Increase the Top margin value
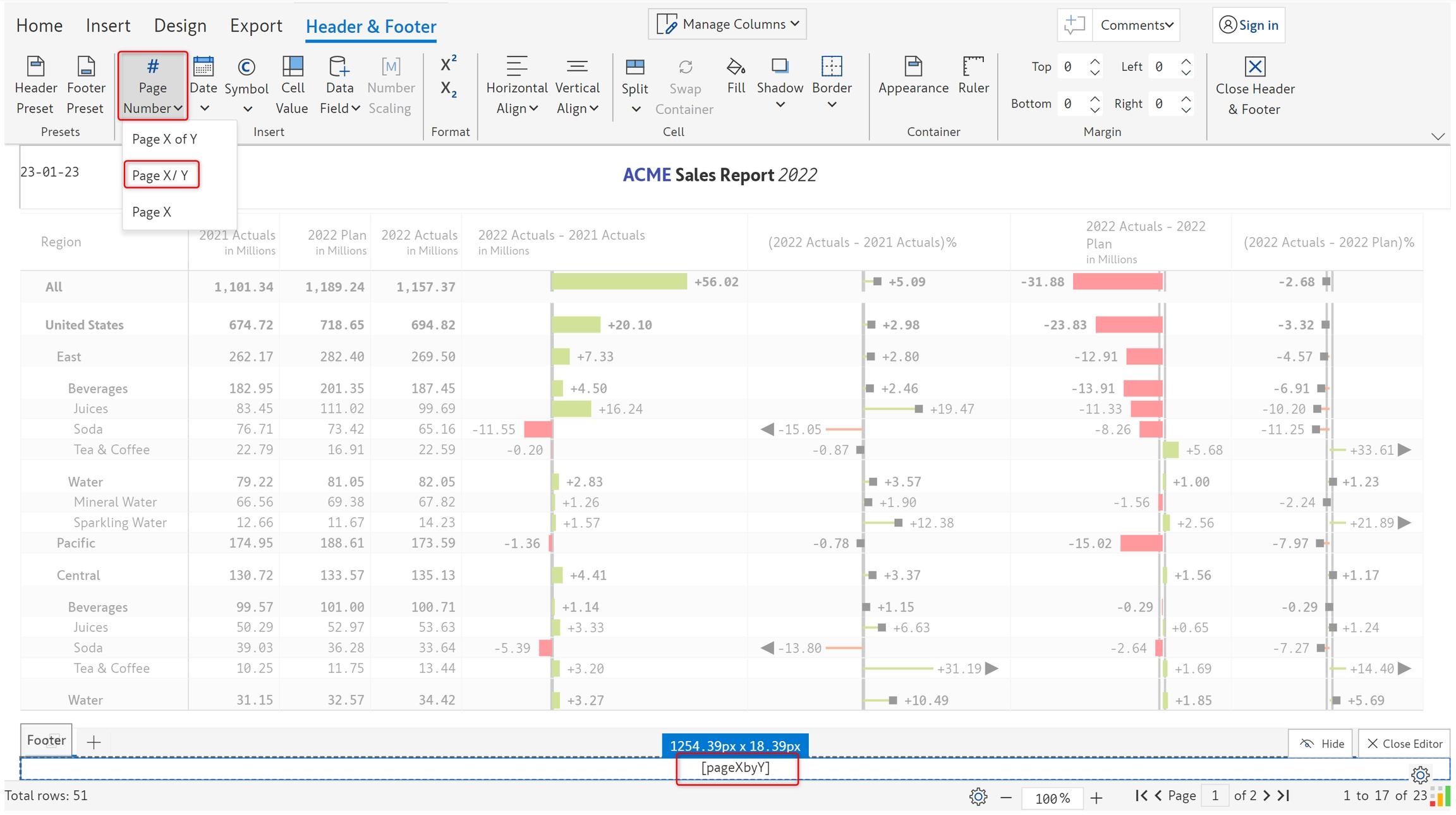Screen dimensions: 1456x815 coord(1095,61)
